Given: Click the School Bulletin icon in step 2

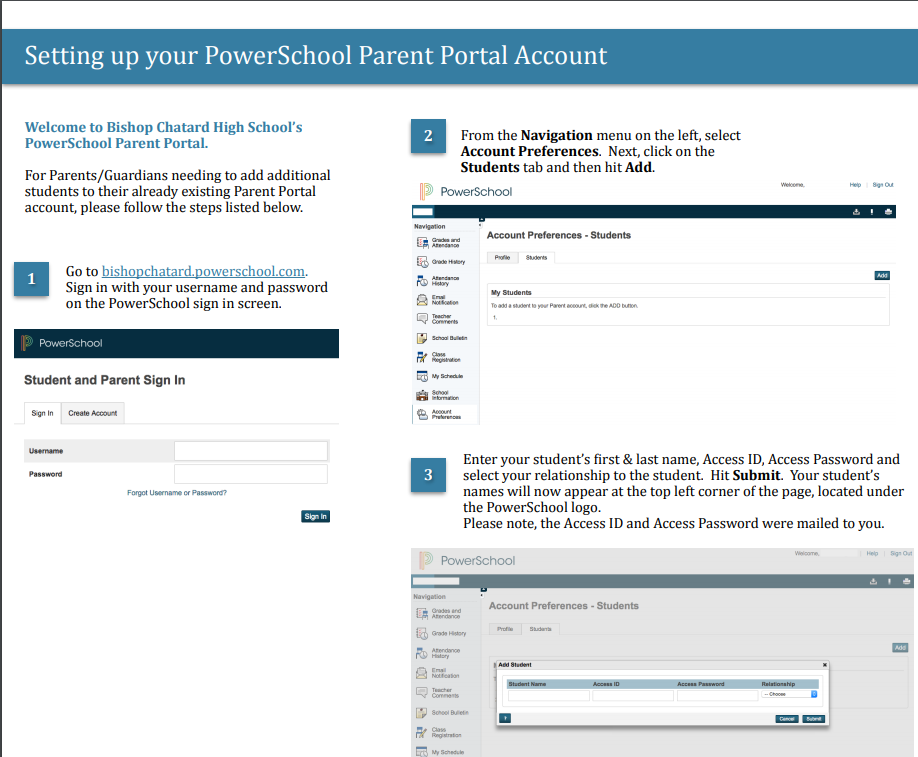Looking at the screenshot, I should 422,338.
